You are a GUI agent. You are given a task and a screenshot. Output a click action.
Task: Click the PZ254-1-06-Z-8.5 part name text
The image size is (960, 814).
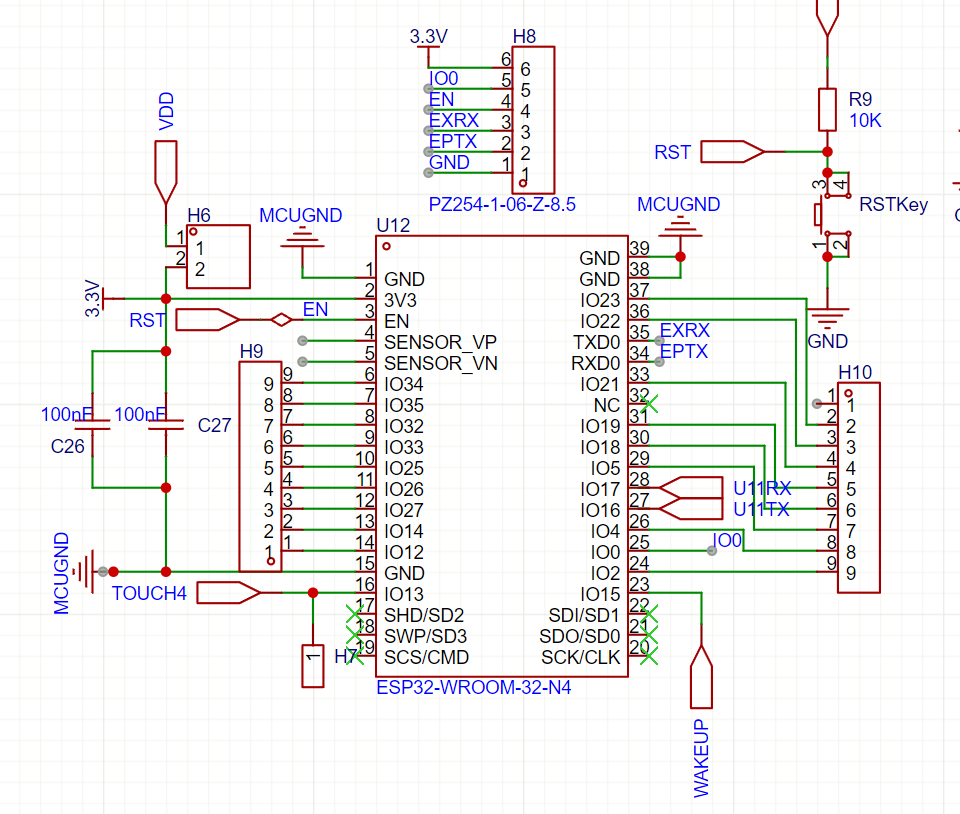[502, 205]
